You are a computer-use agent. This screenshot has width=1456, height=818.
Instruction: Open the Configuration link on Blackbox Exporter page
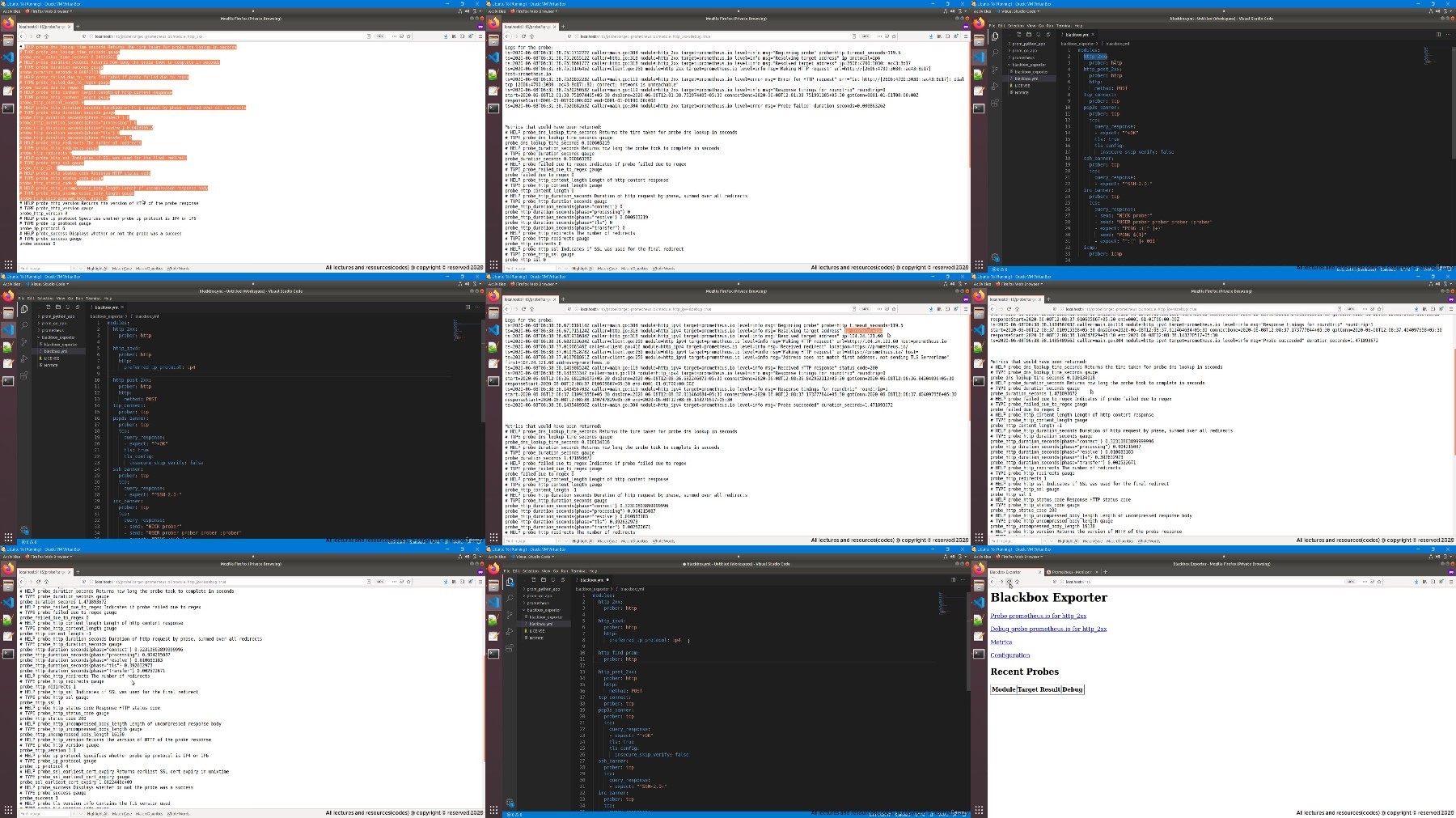1009,655
